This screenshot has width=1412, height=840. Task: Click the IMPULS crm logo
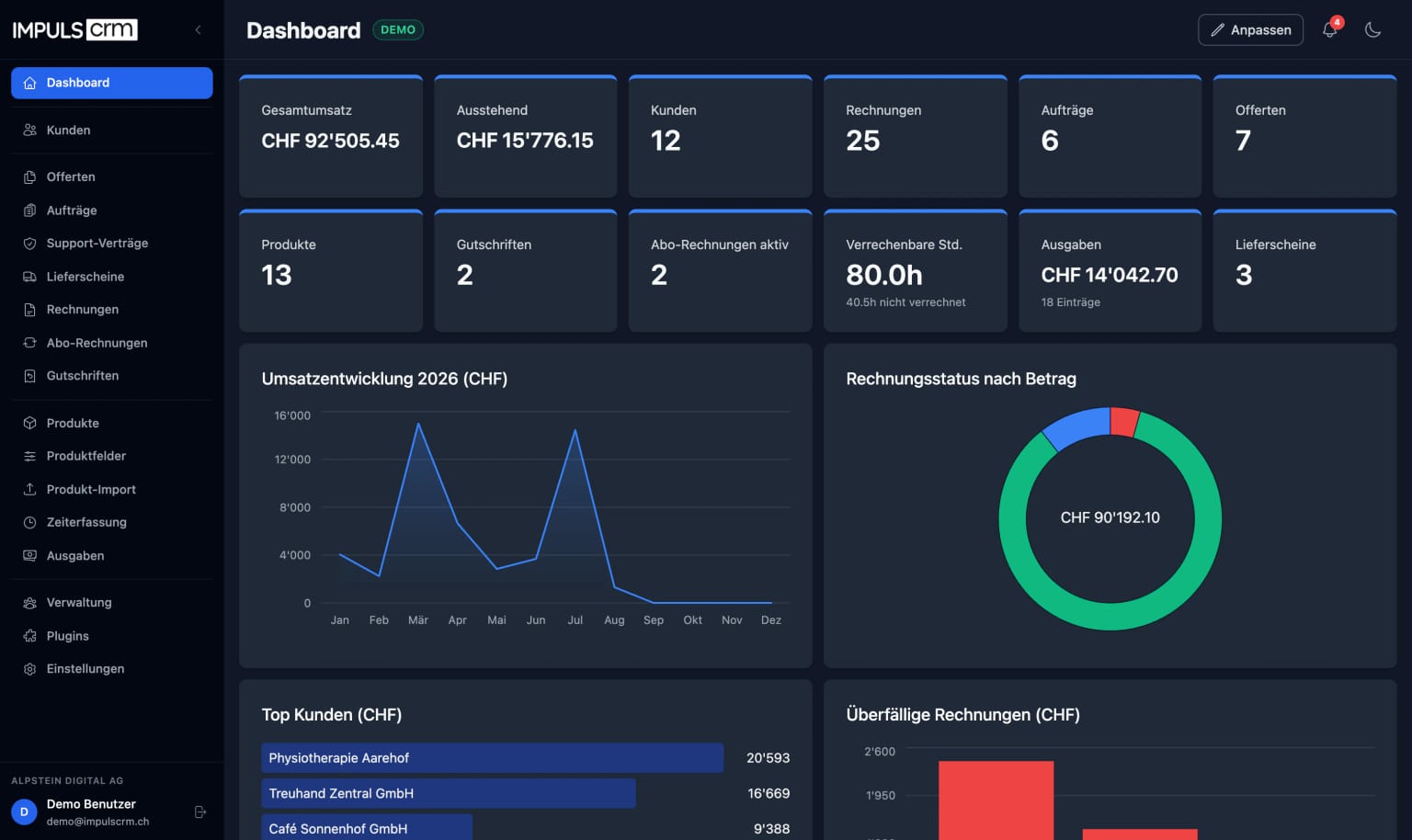tap(75, 29)
